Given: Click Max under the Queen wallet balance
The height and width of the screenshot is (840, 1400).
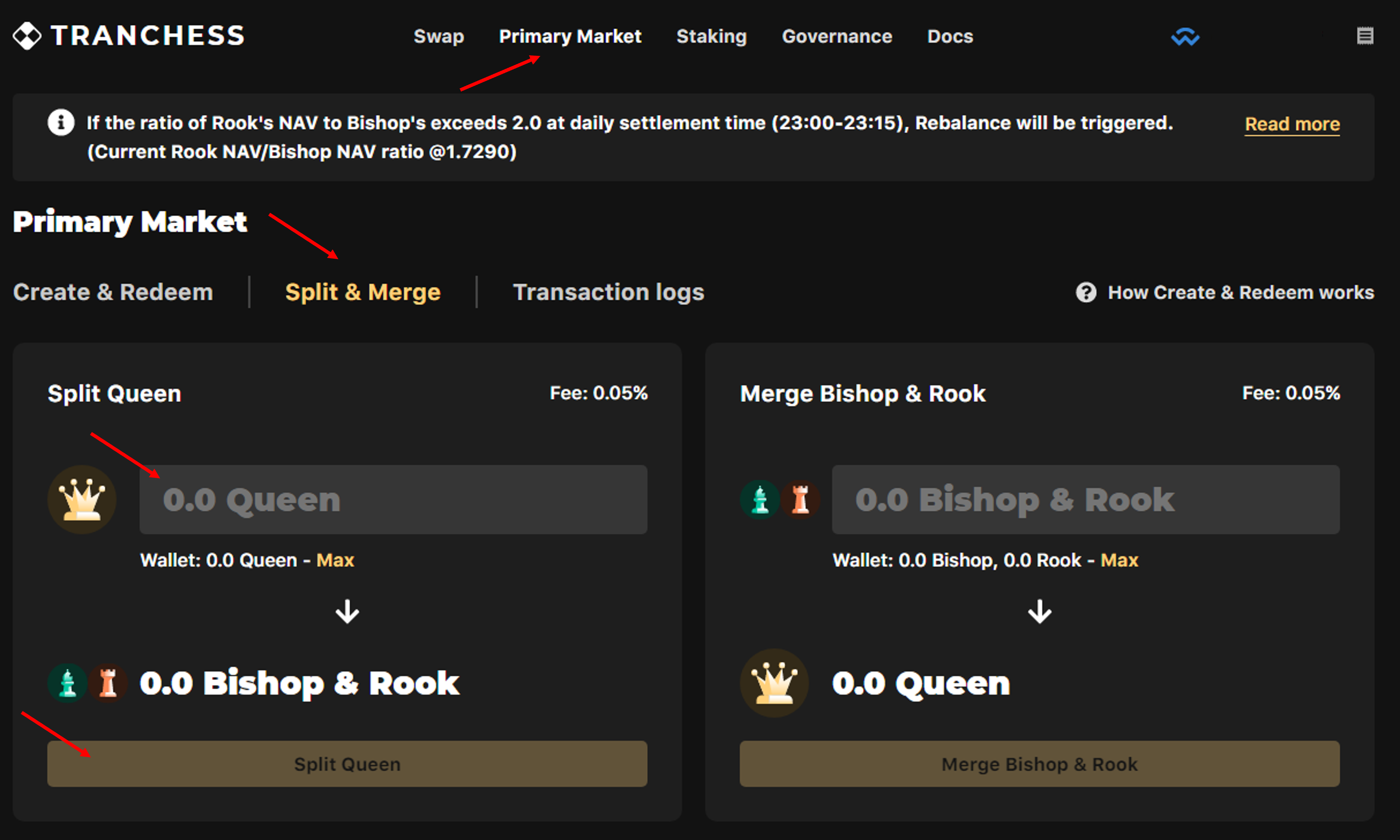Looking at the screenshot, I should pyautogui.click(x=335, y=560).
